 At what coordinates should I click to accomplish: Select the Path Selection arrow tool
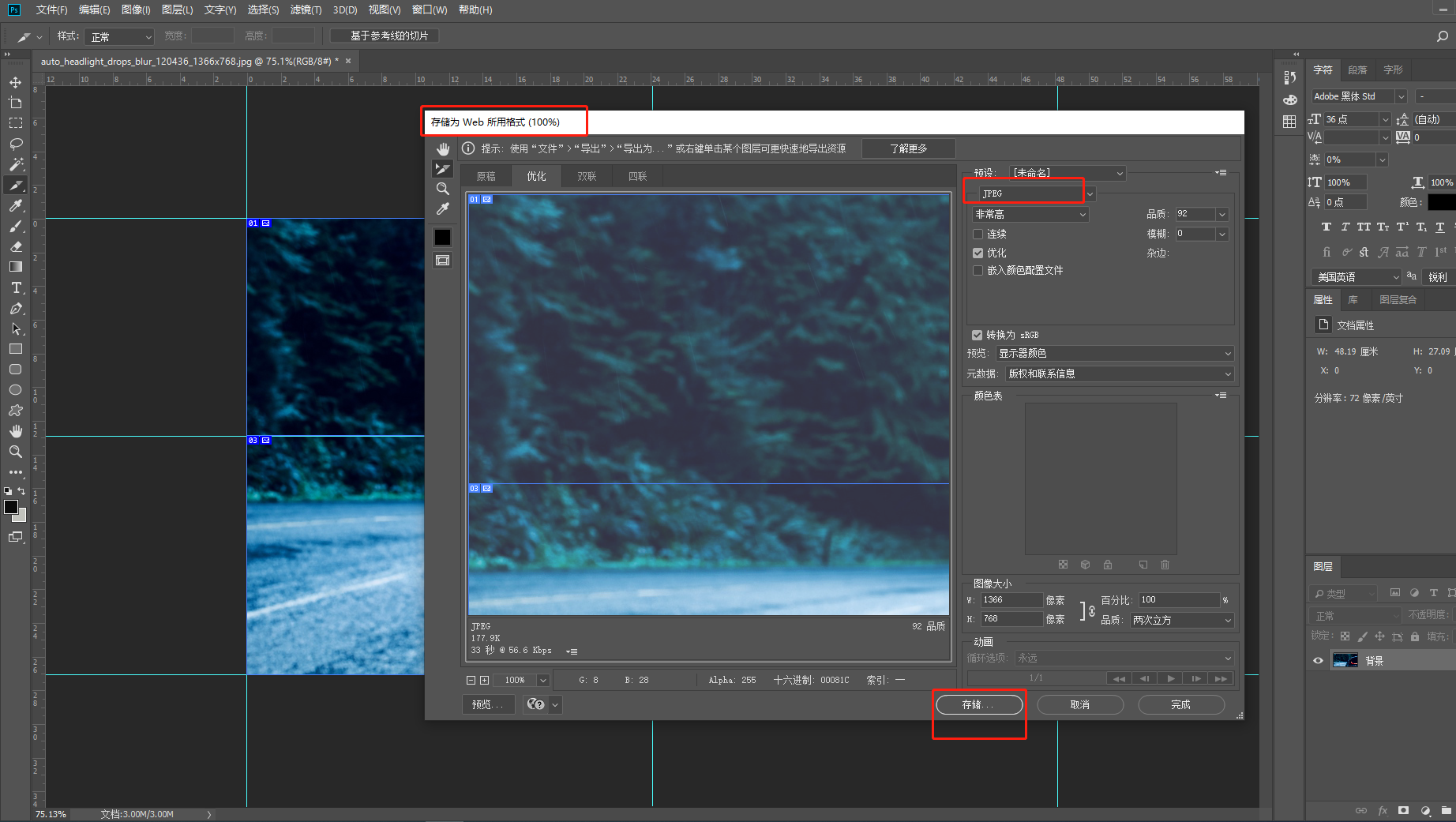point(15,328)
